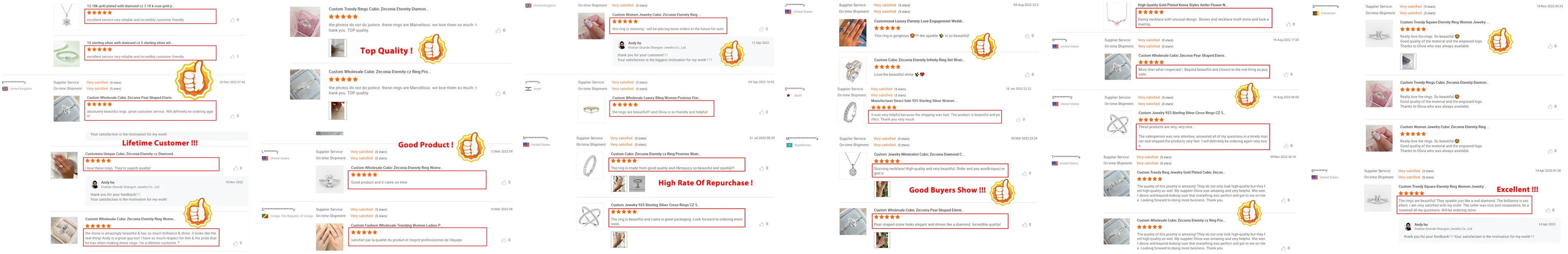Screen dimensions: 1568x254
Task: Open High Quality Gold Plated Korea Styles link
Action: coord(1182,5)
